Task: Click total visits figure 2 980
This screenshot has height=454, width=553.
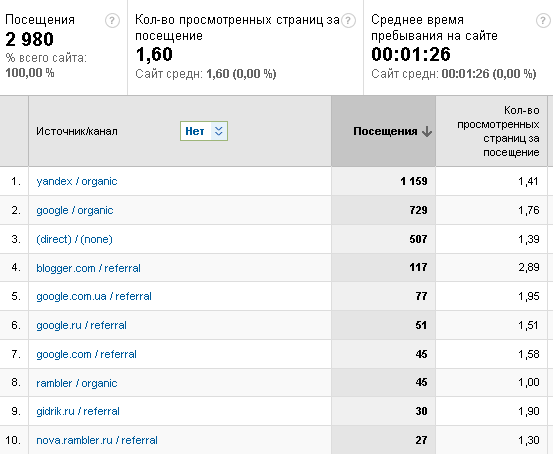Action: [29, 39]
